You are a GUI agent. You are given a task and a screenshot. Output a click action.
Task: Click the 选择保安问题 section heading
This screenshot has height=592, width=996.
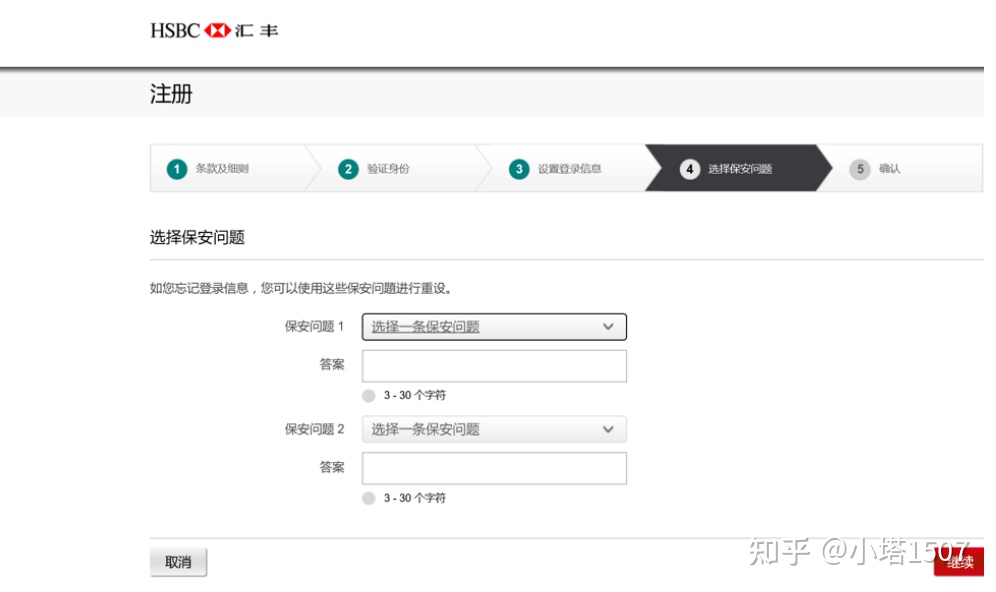[198, 238]
